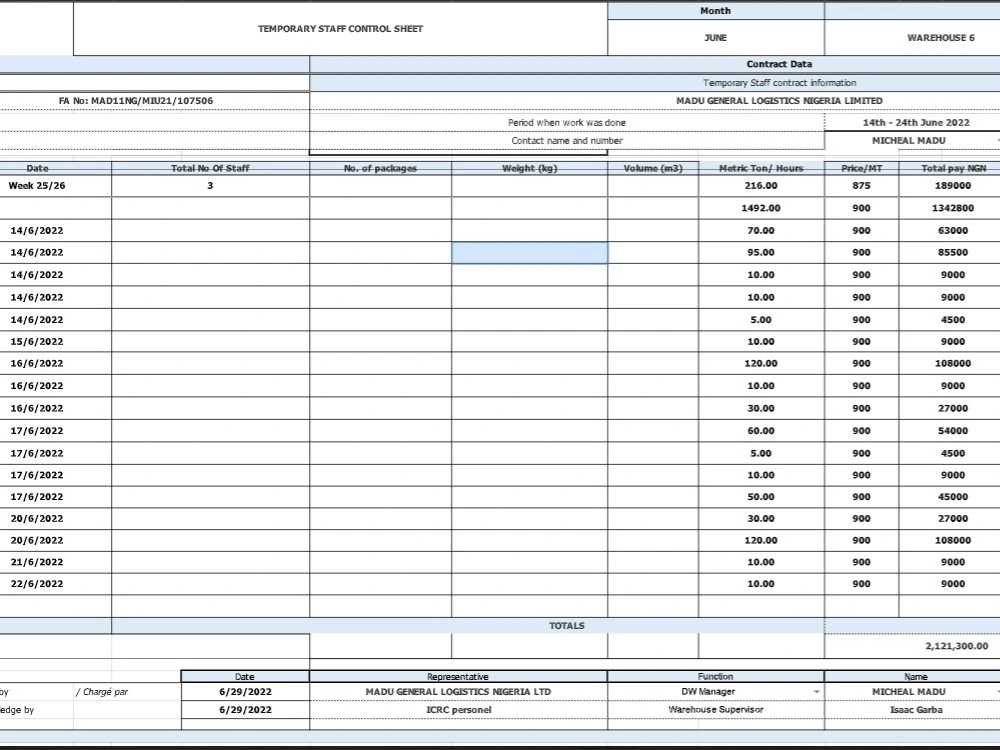1000x750 pixels.
Task: Select the 54000 total pay cell
Action: (950, 431)
